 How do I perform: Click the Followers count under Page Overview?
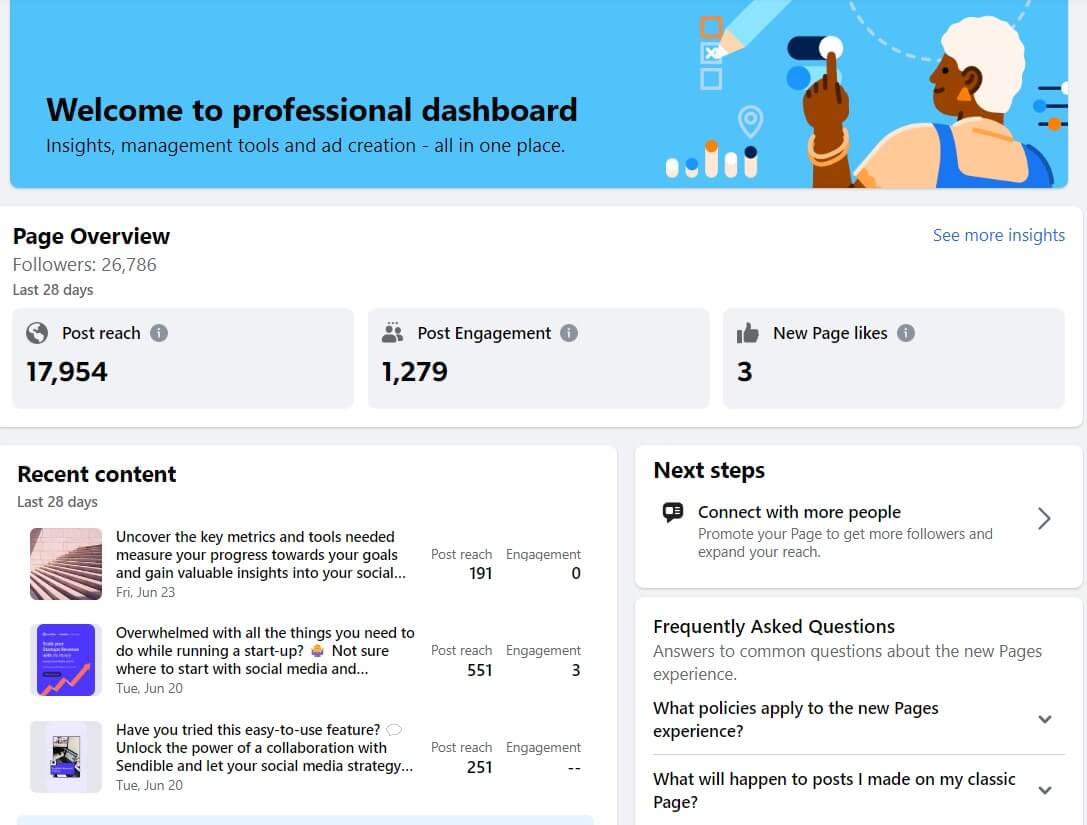pos(85,264)
